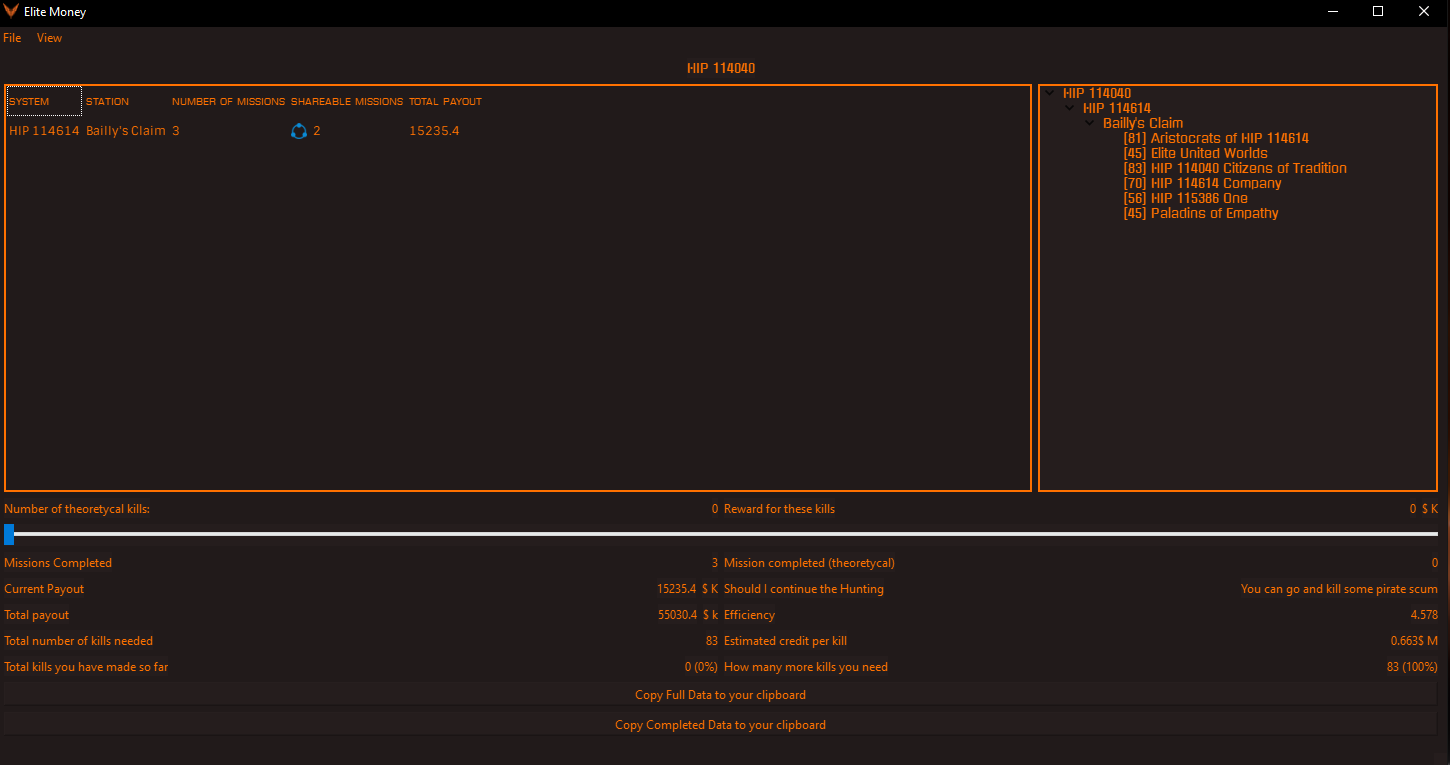Image resolution: width=1450 pixels, height=765 pixels.
Task: Click the Total payout label
Action: click(x=37, y=615)
